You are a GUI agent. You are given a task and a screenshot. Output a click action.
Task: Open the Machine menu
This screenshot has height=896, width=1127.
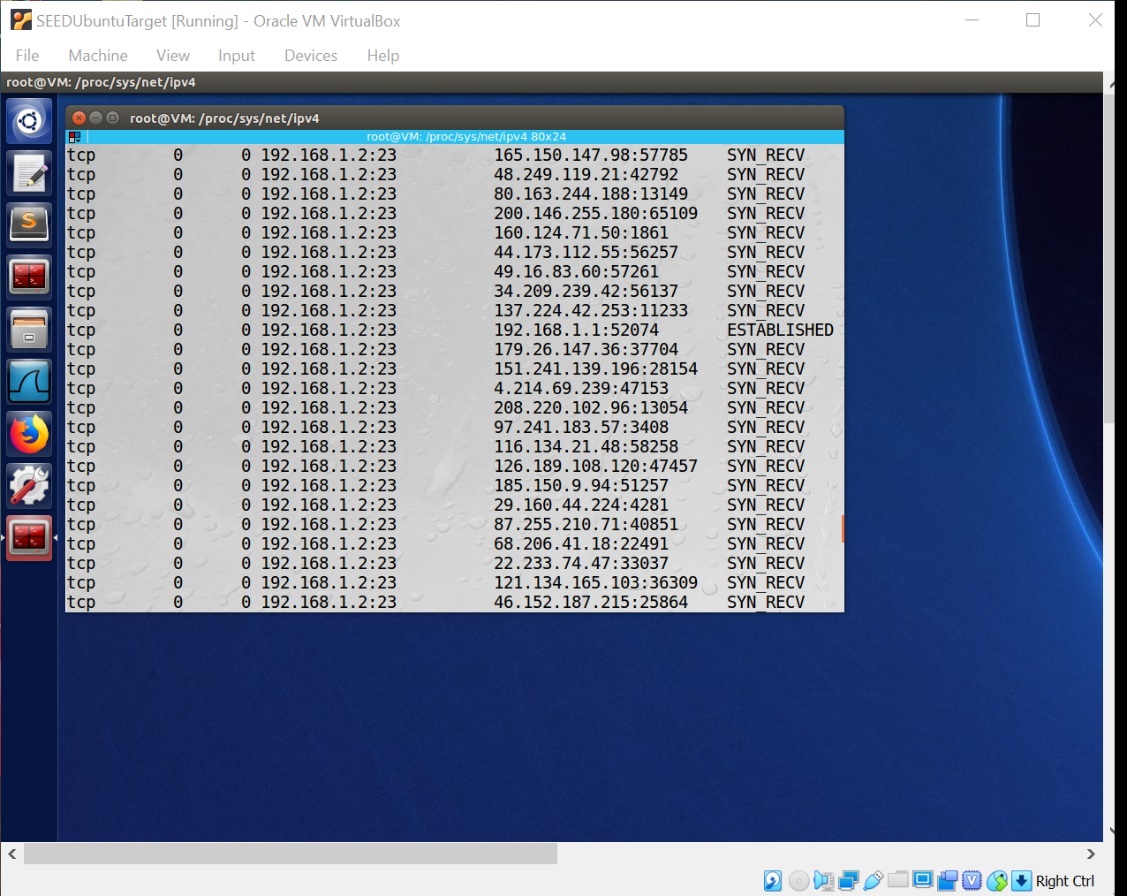pyautogui.click(x=98, y=55)
